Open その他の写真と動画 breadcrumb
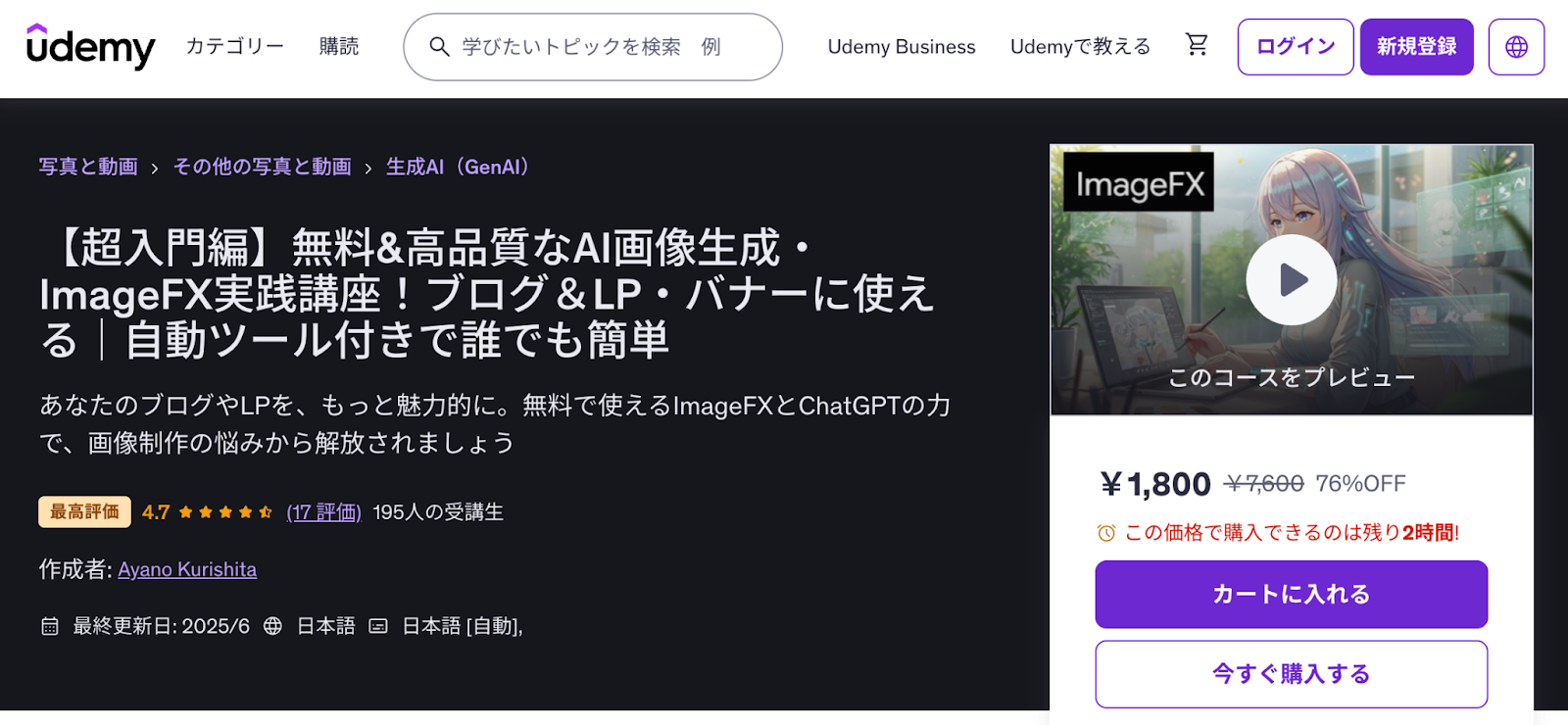Viewport: 1568px width, 725px height. [262, 167]
